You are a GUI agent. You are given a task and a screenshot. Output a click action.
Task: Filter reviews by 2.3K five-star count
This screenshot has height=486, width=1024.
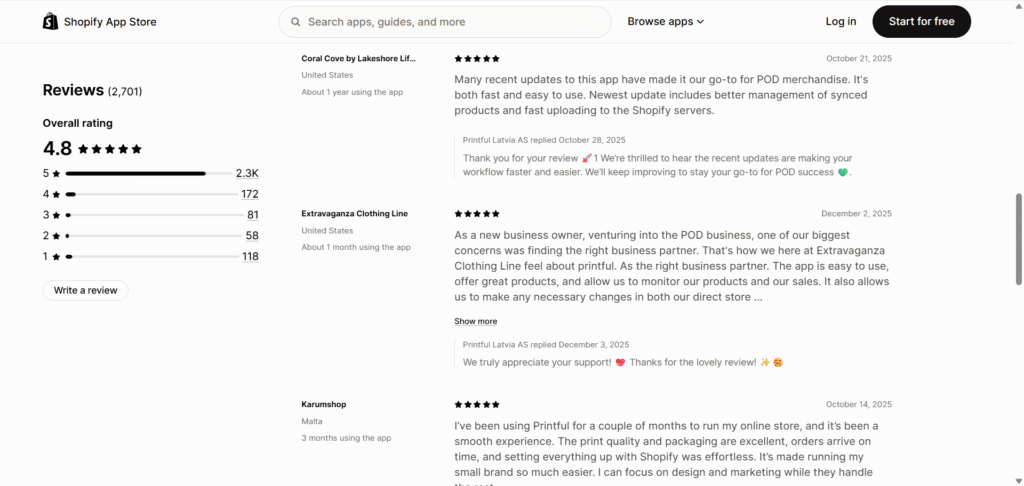(247, 173)
